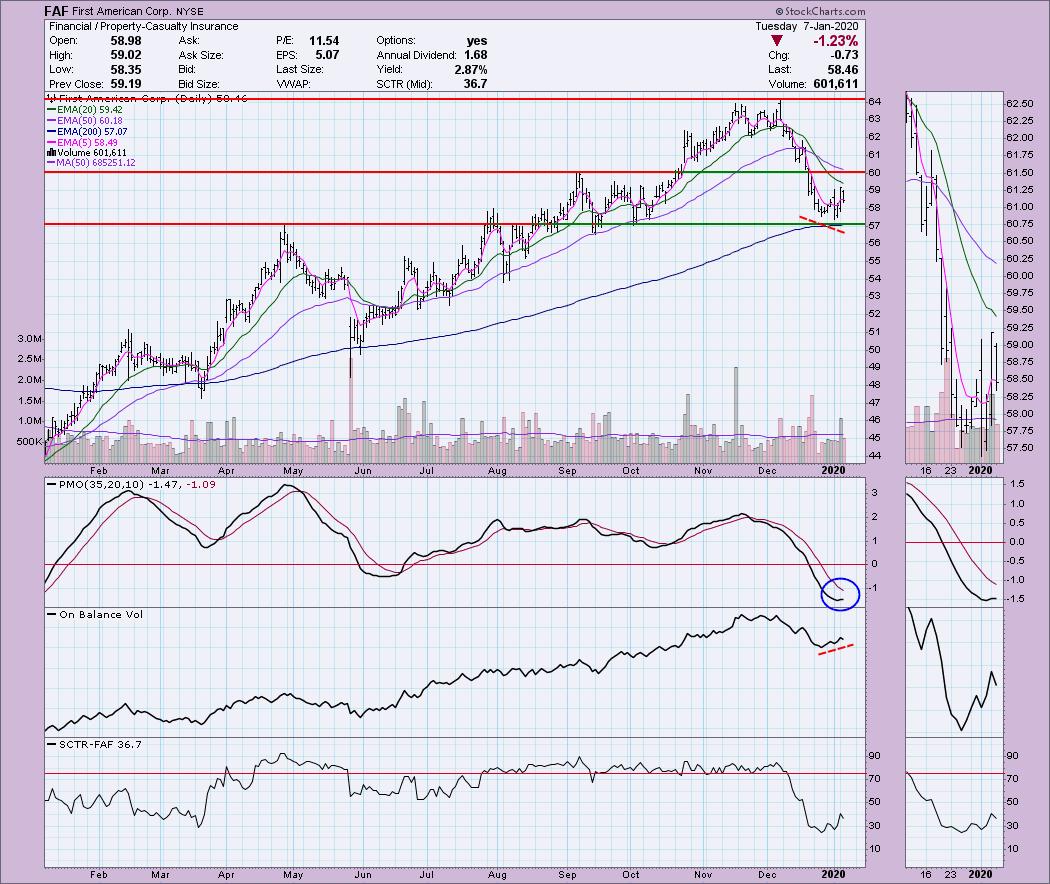Click the red dashed trendline on OBV panel
This screenshot has height=884, width=1050.
tap(836, 650)
